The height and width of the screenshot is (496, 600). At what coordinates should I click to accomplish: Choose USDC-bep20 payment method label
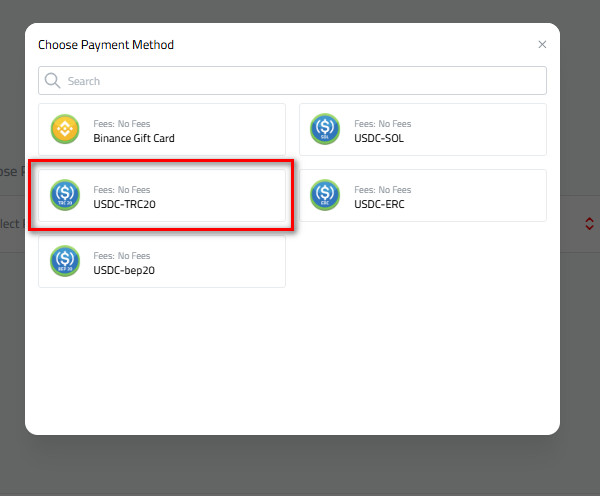point(124,270)
